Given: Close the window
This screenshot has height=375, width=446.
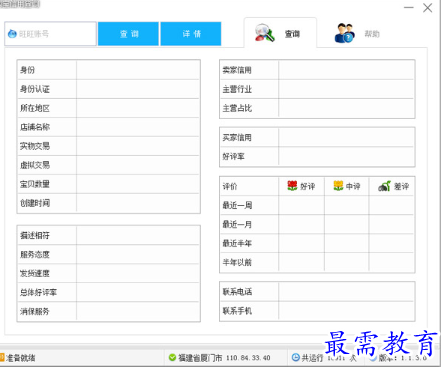Looking at the screenshot, I should 427,8.
